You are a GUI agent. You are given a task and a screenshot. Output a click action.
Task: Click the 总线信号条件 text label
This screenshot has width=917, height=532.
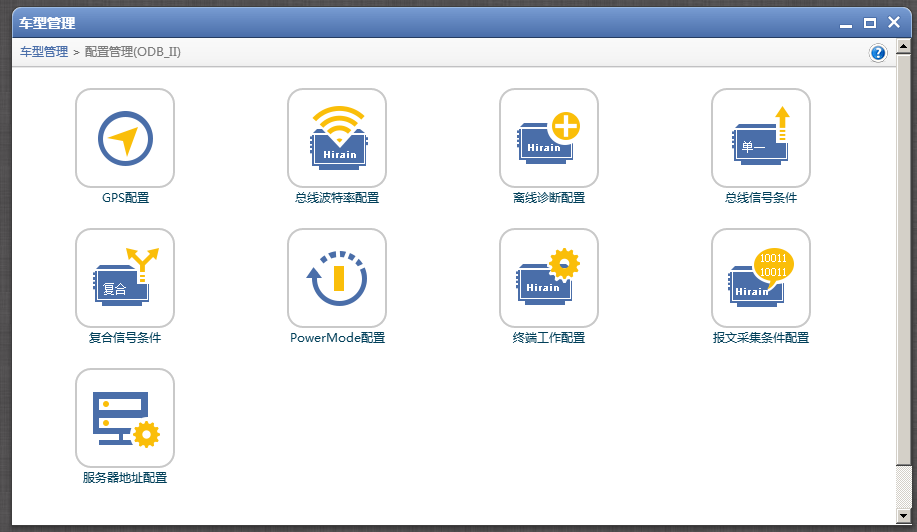pos(761,198)
